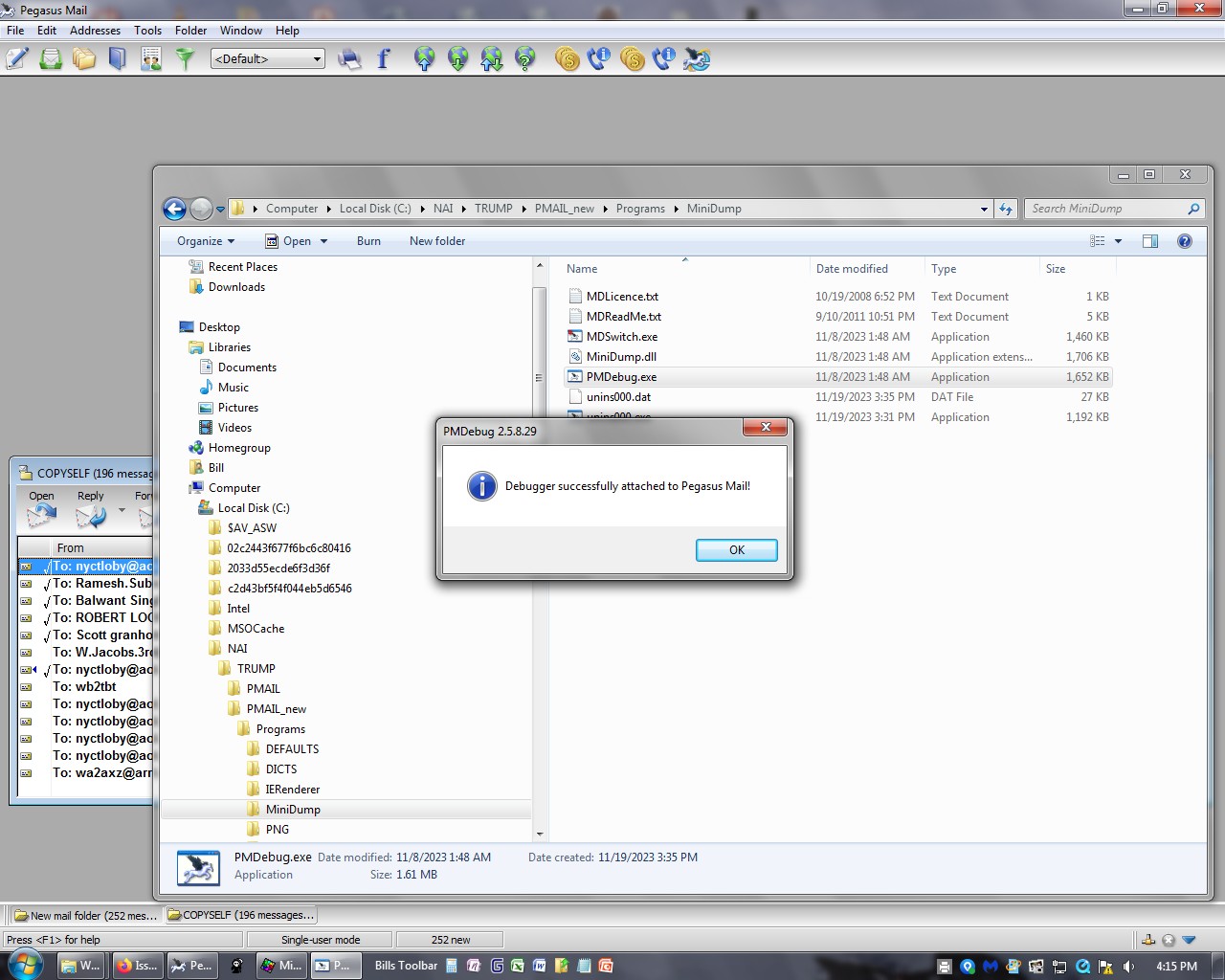Open the <Default> identity combo box
1225x980 pixels.
pos(268,59)
